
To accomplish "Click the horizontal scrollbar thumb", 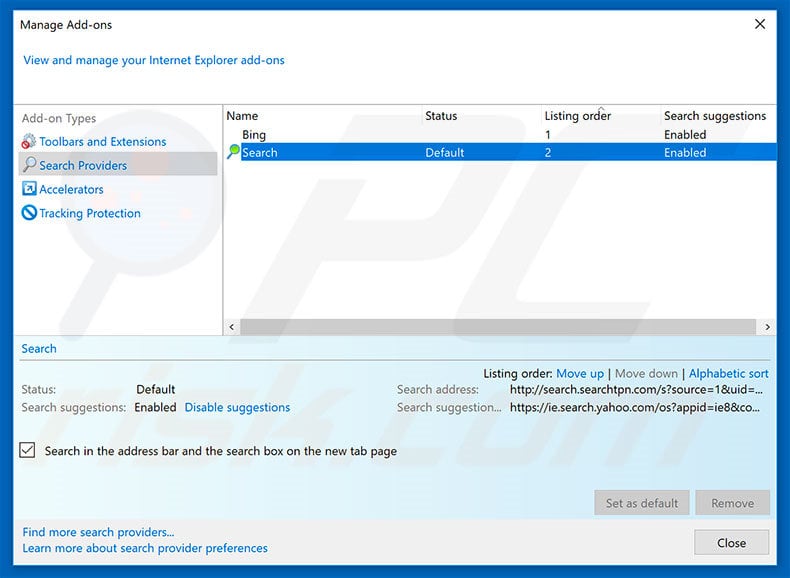I will 498,327.
